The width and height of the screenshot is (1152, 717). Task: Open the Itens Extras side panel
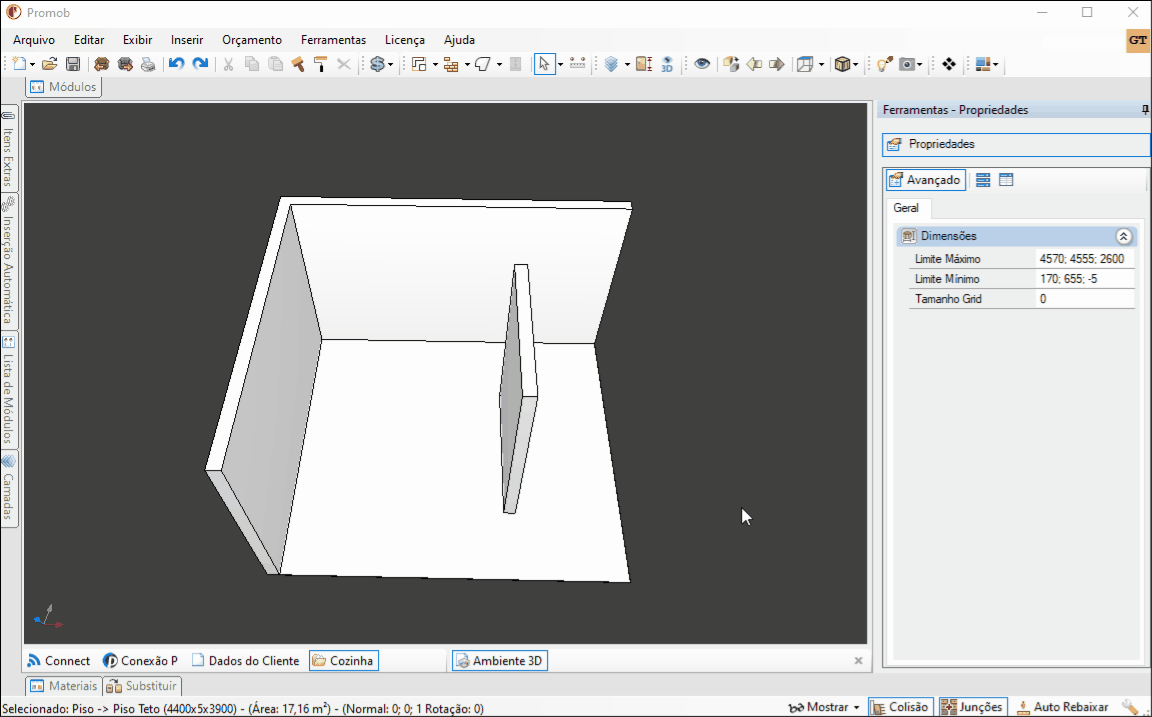pyautogui.click(x=9, y=148)
